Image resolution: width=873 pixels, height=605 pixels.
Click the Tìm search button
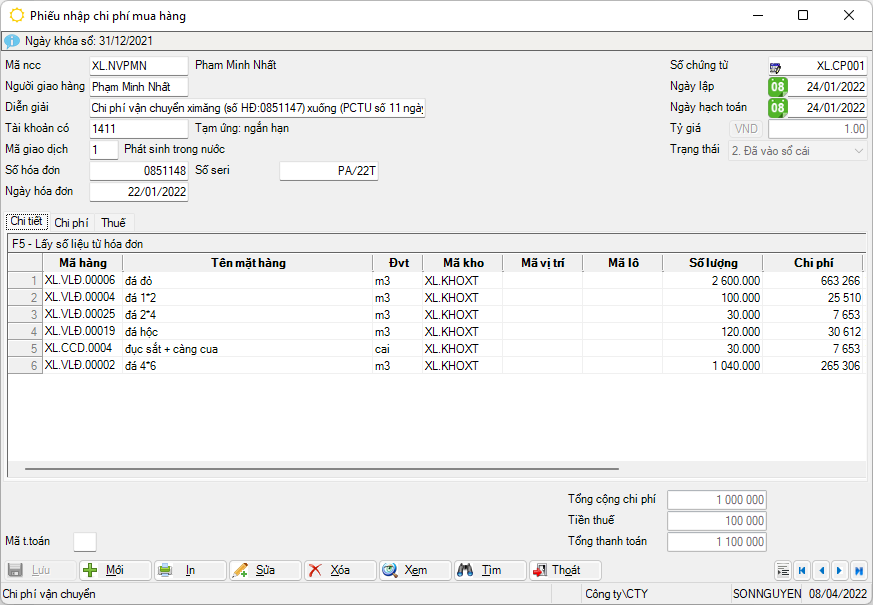[x=490, y=570]
